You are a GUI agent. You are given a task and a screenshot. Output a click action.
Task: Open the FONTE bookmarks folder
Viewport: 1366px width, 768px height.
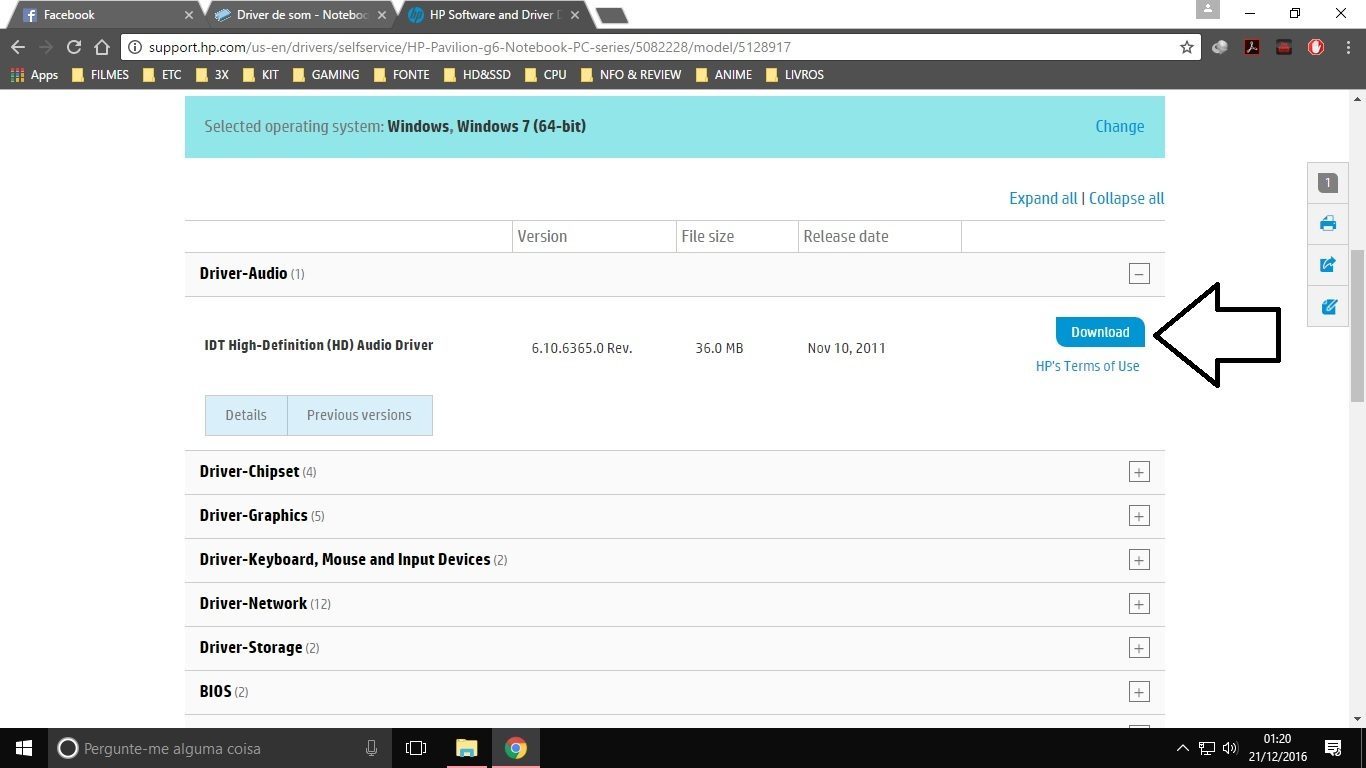tap(401, 75)
